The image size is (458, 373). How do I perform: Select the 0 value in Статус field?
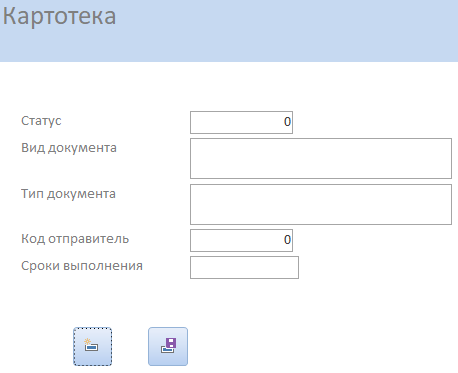pos(287,122)
